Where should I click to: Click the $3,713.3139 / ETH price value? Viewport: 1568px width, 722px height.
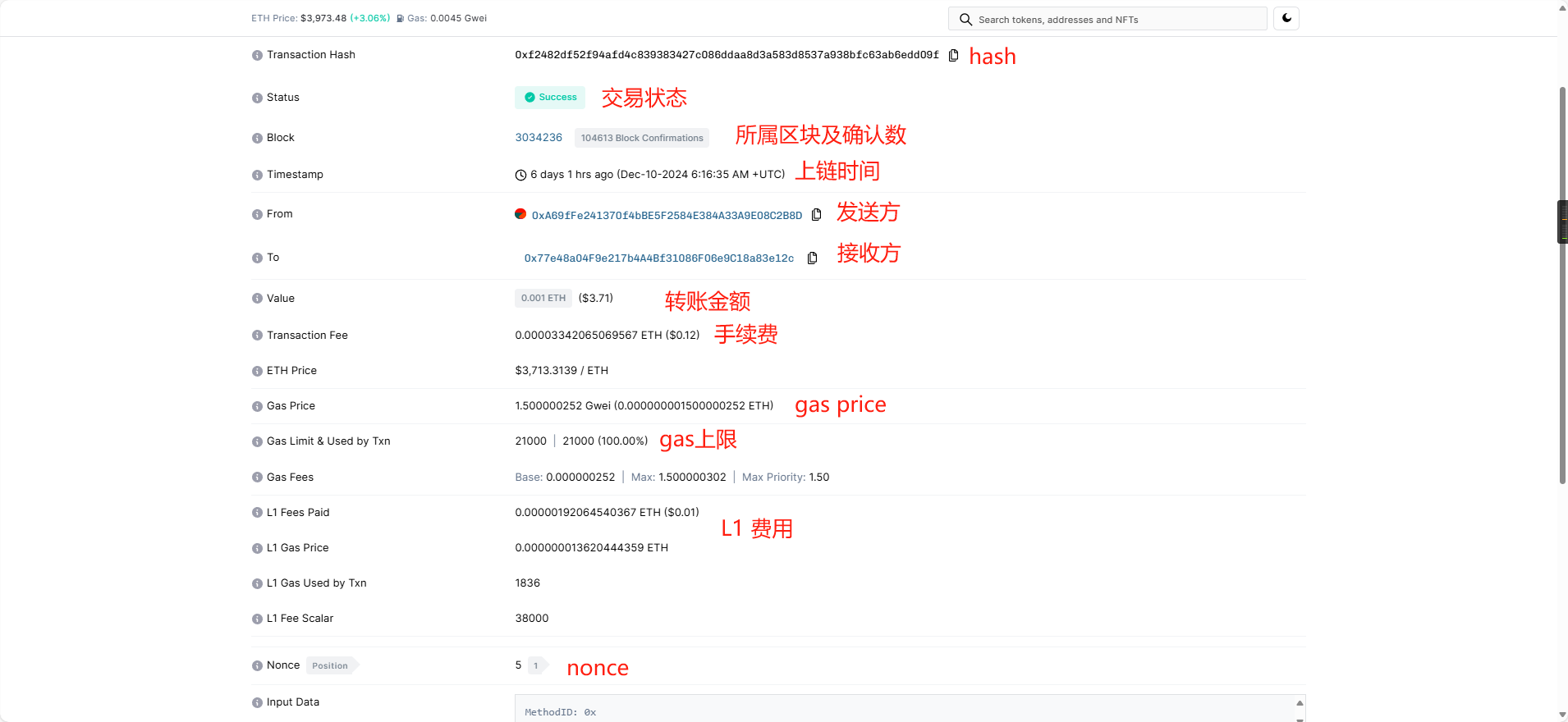[562, 371]
